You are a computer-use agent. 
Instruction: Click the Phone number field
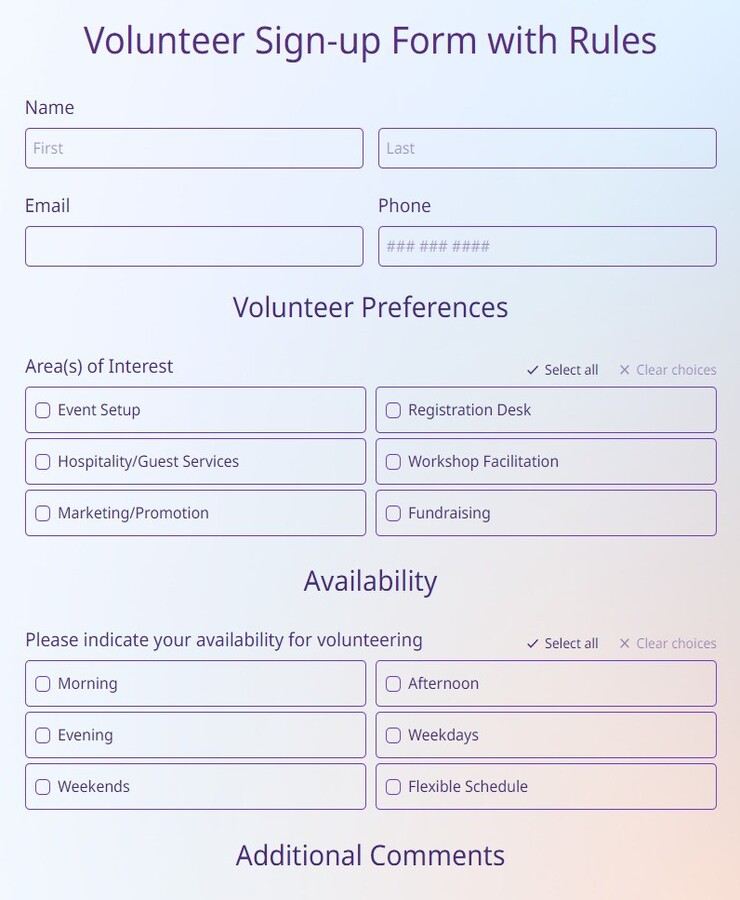click(547, 246)
